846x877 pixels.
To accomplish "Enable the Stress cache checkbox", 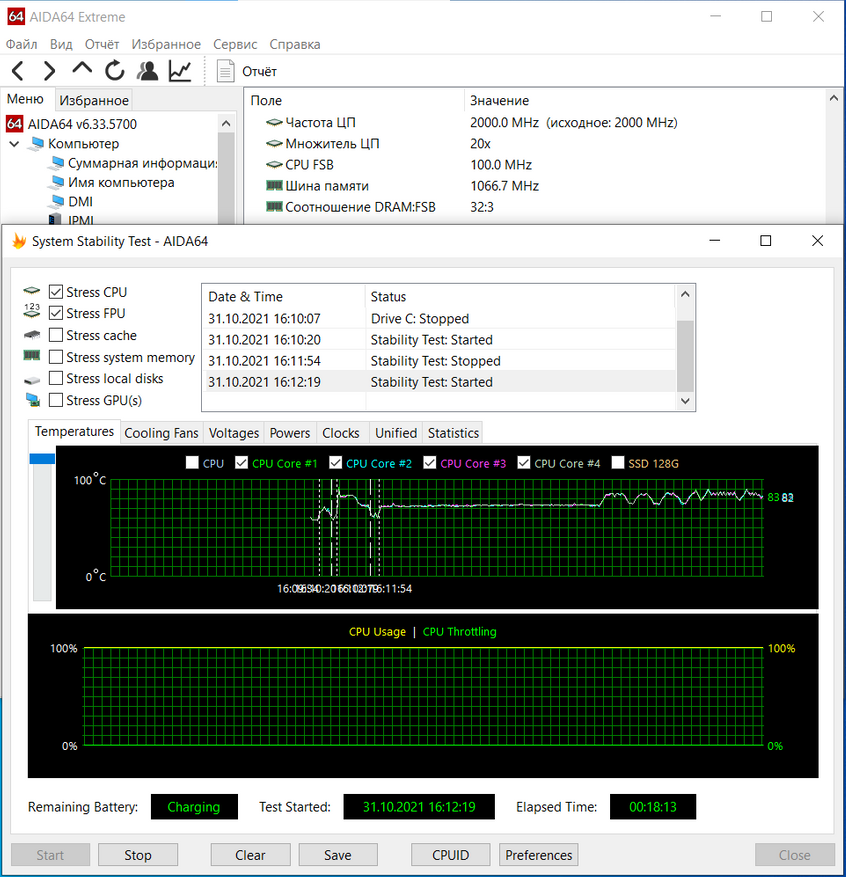I will click(55, 334).
